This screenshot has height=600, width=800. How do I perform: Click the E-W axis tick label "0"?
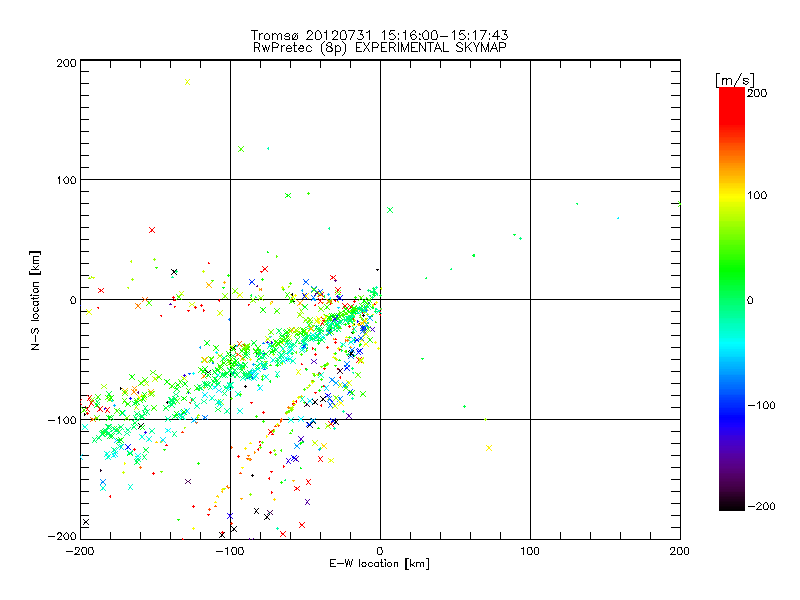pyautogui.click(x=380, y=551)
